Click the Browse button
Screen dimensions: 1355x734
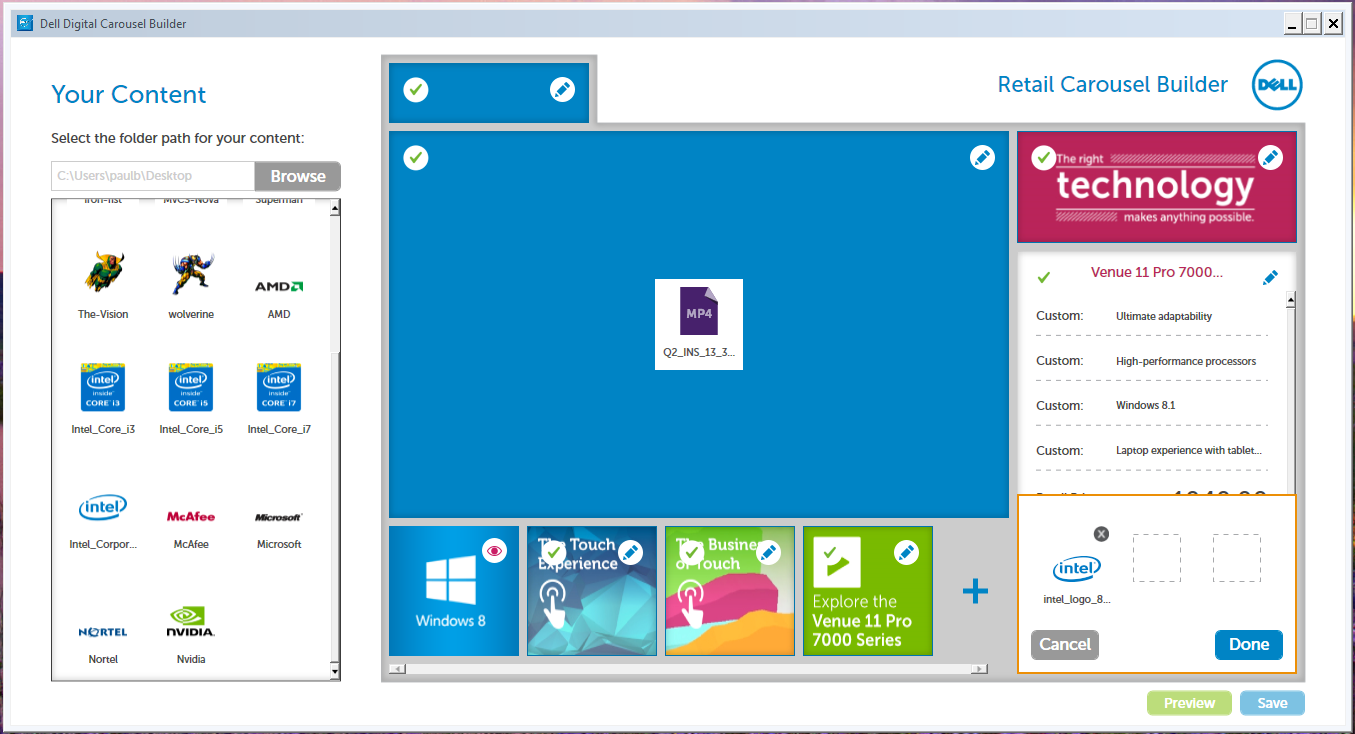pos(298,176)
